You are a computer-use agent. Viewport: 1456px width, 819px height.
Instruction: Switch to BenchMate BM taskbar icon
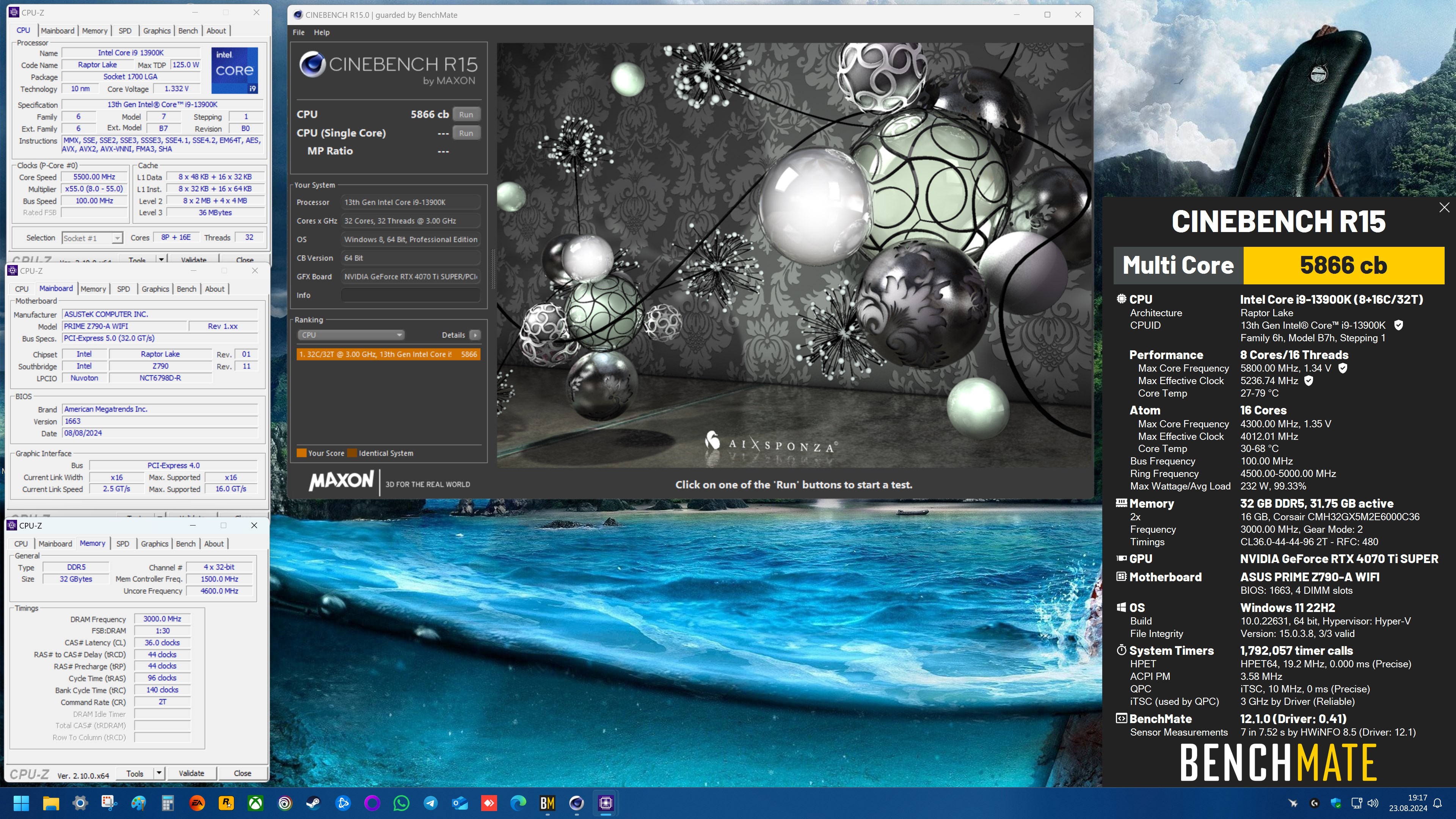coord(547,803)
